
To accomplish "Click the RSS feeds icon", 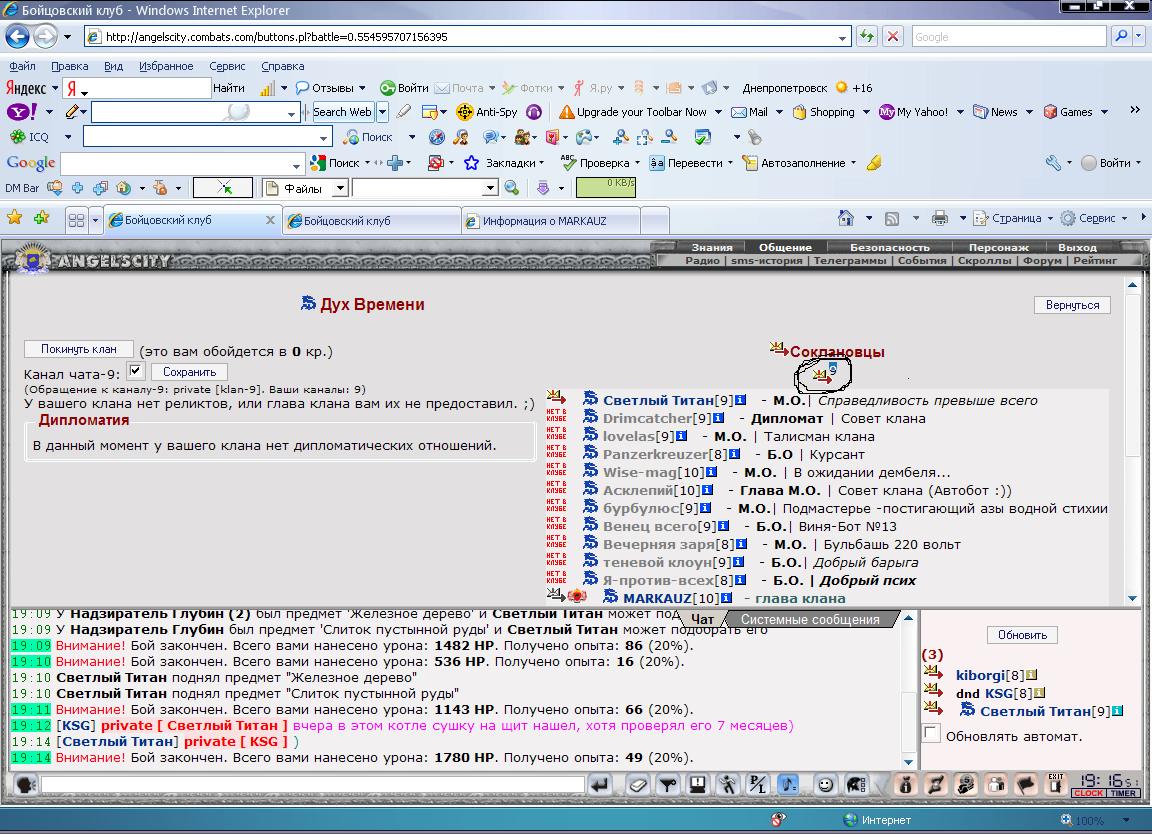I will [x=892, y=218].
